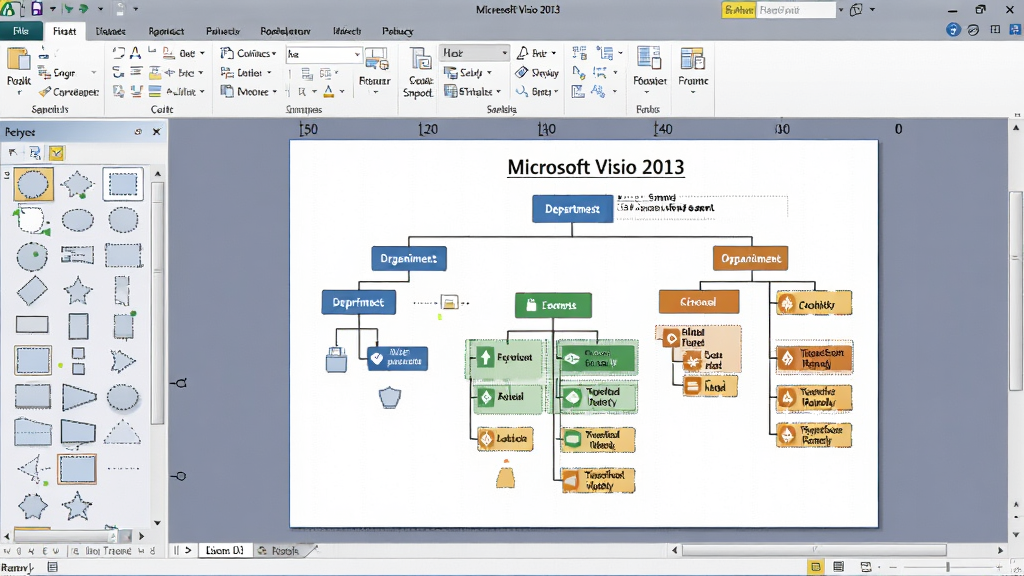1024x576 pixels.
Task: Click the Latticn node
Action: (x=505, y=439)
